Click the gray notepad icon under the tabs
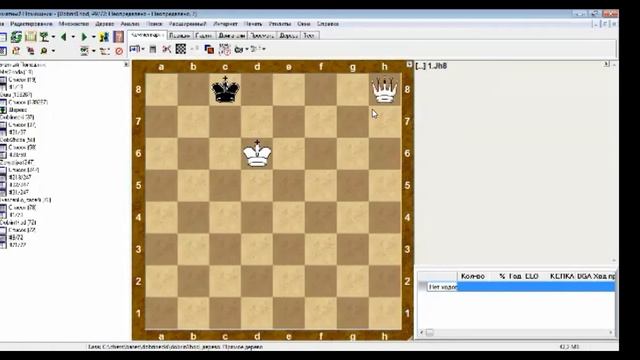Image resolution: width=640 pixels, height=360 pixels. tap(153, 49)
